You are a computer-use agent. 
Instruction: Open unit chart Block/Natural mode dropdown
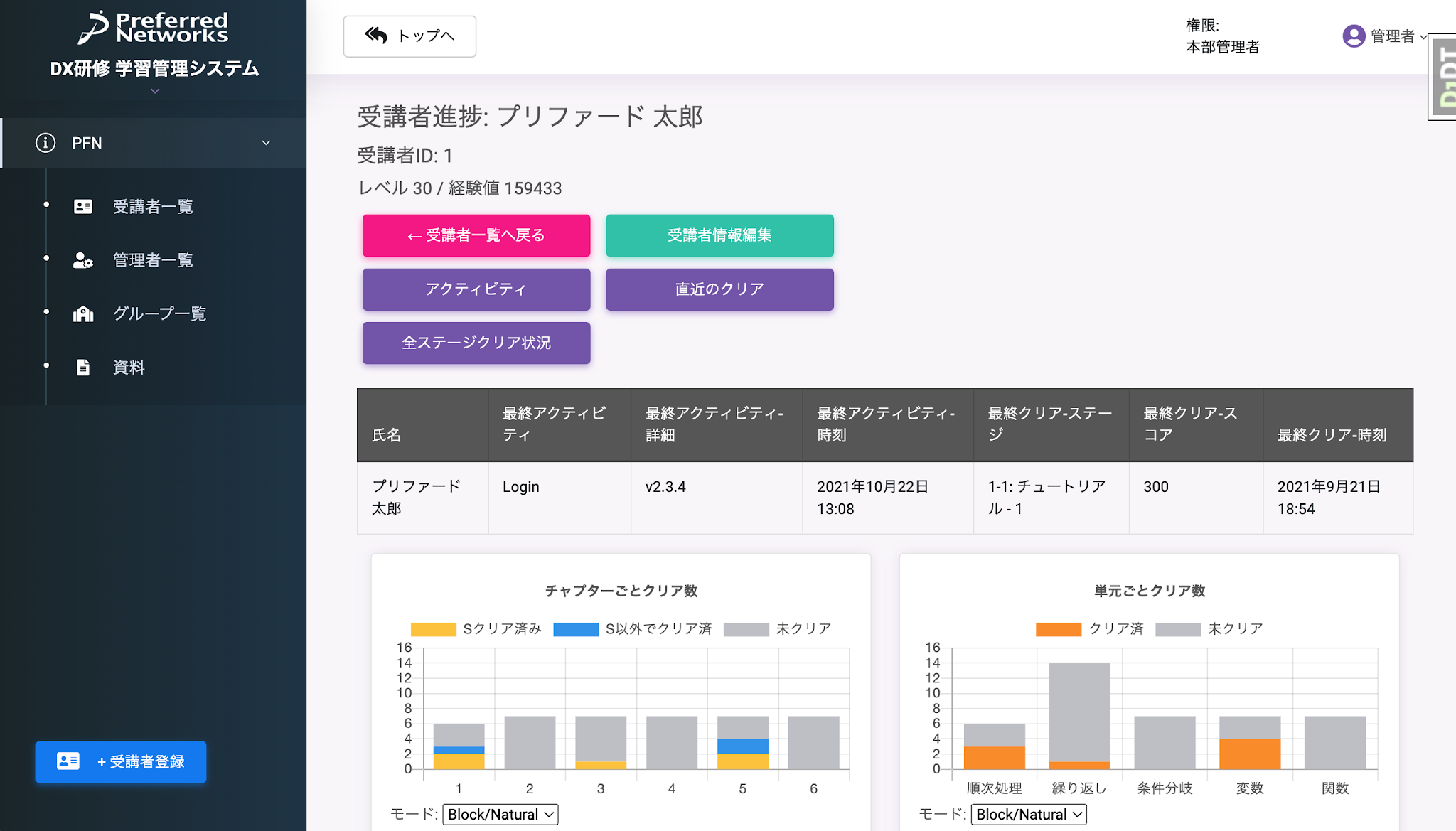pos(1028,815)
